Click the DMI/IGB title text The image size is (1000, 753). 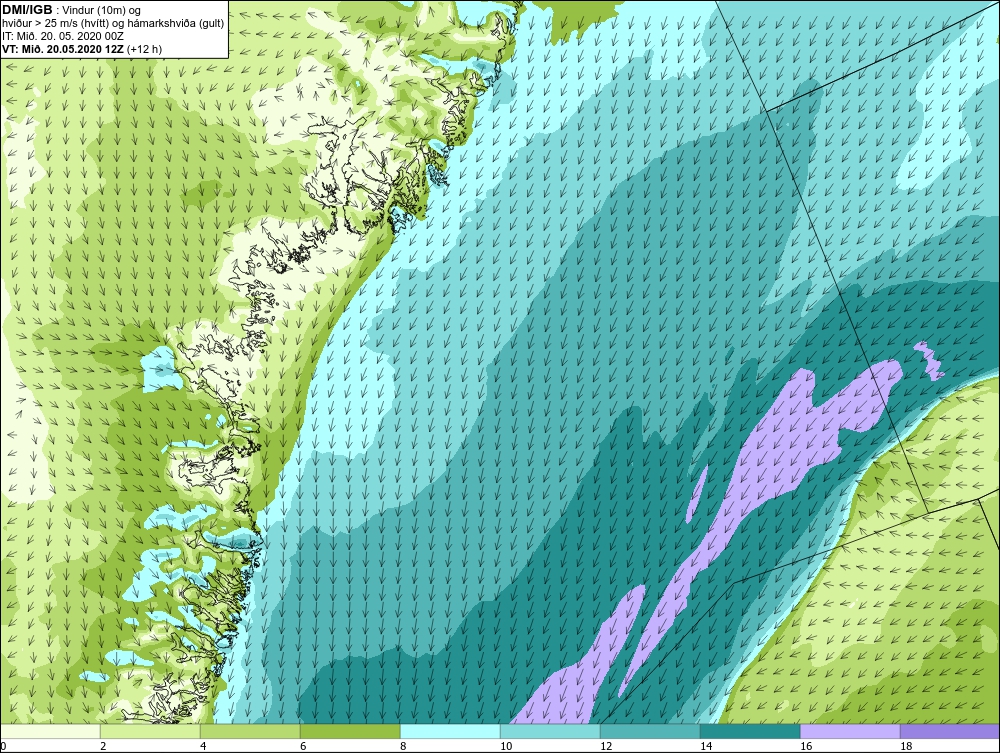(x=27, y=10)
